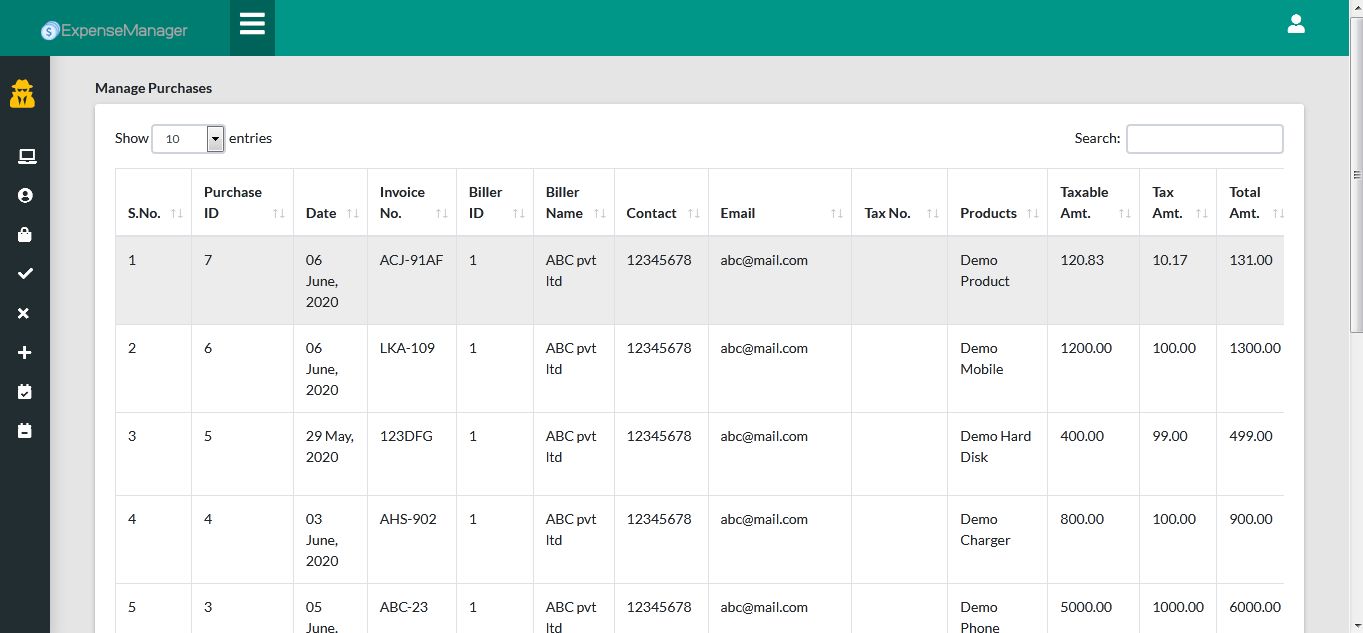Select the plus icon in the sidebar
The width and height of the screenshot is (1363, 633).
[x=25, y=352]
